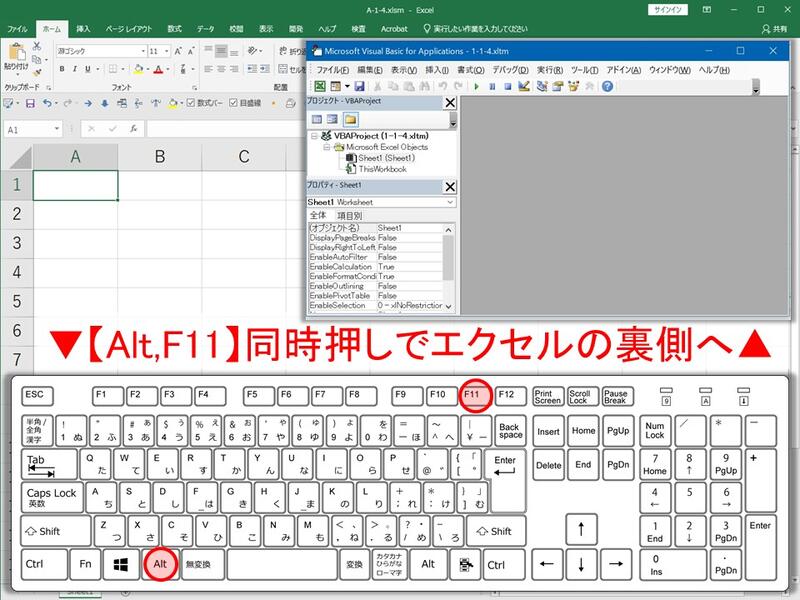The height and width of the screenshot is (600, 800).
Task: Switch to 項目別 tab in Properties pane
Action: 349,216
